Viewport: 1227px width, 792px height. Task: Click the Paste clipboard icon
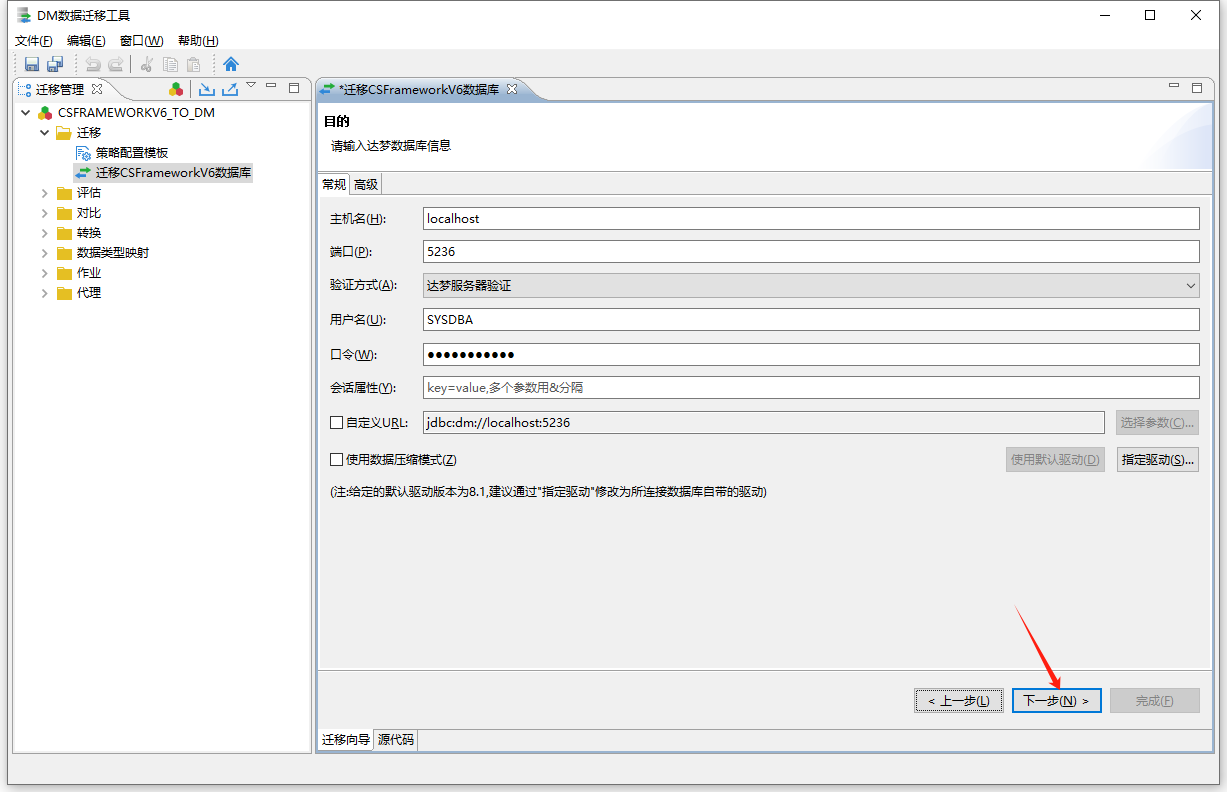point(193,64)
